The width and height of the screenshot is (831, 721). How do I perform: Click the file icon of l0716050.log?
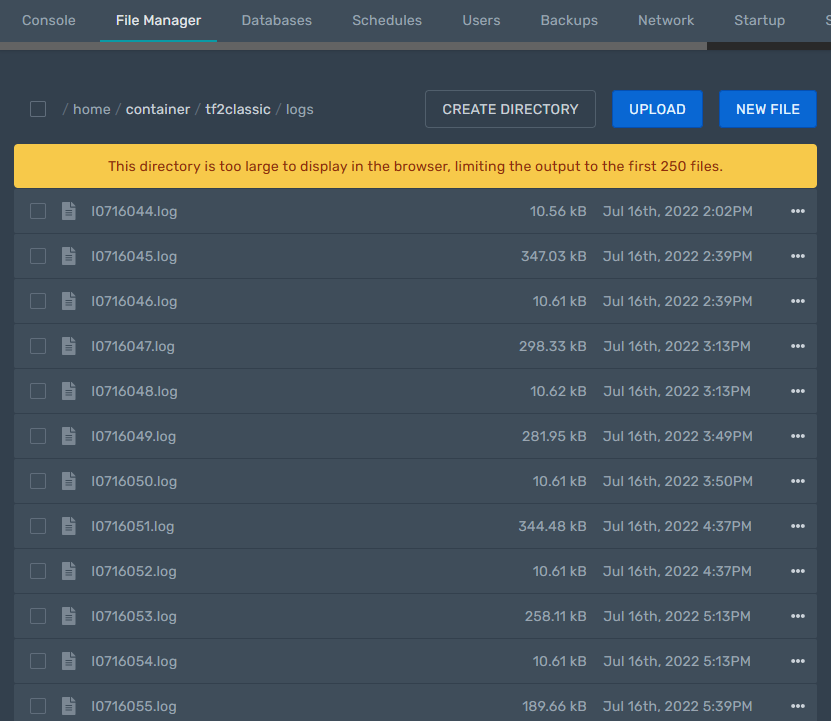click(68, 481)
